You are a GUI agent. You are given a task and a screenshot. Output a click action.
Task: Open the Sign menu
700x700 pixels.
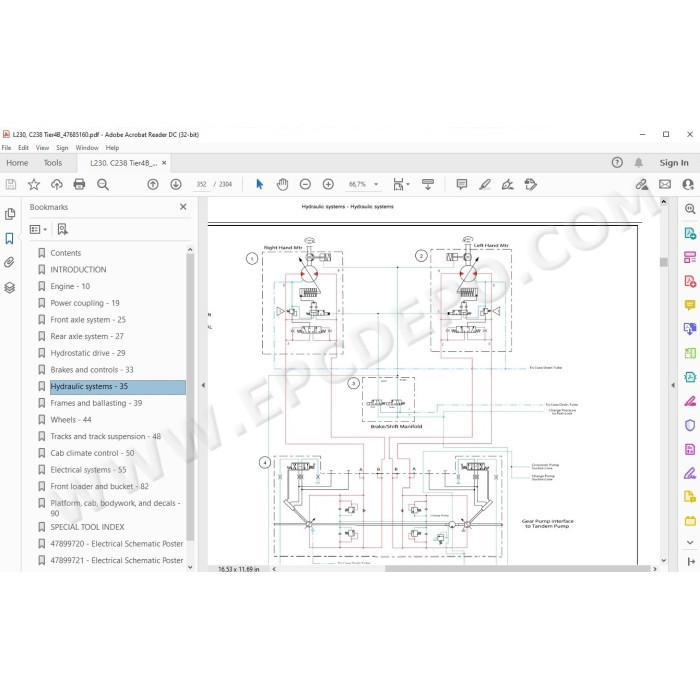pos(62,148)
